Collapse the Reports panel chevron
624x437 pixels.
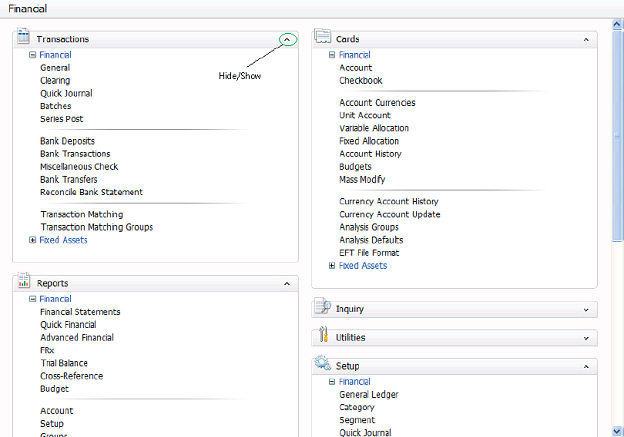click(287, 283)
